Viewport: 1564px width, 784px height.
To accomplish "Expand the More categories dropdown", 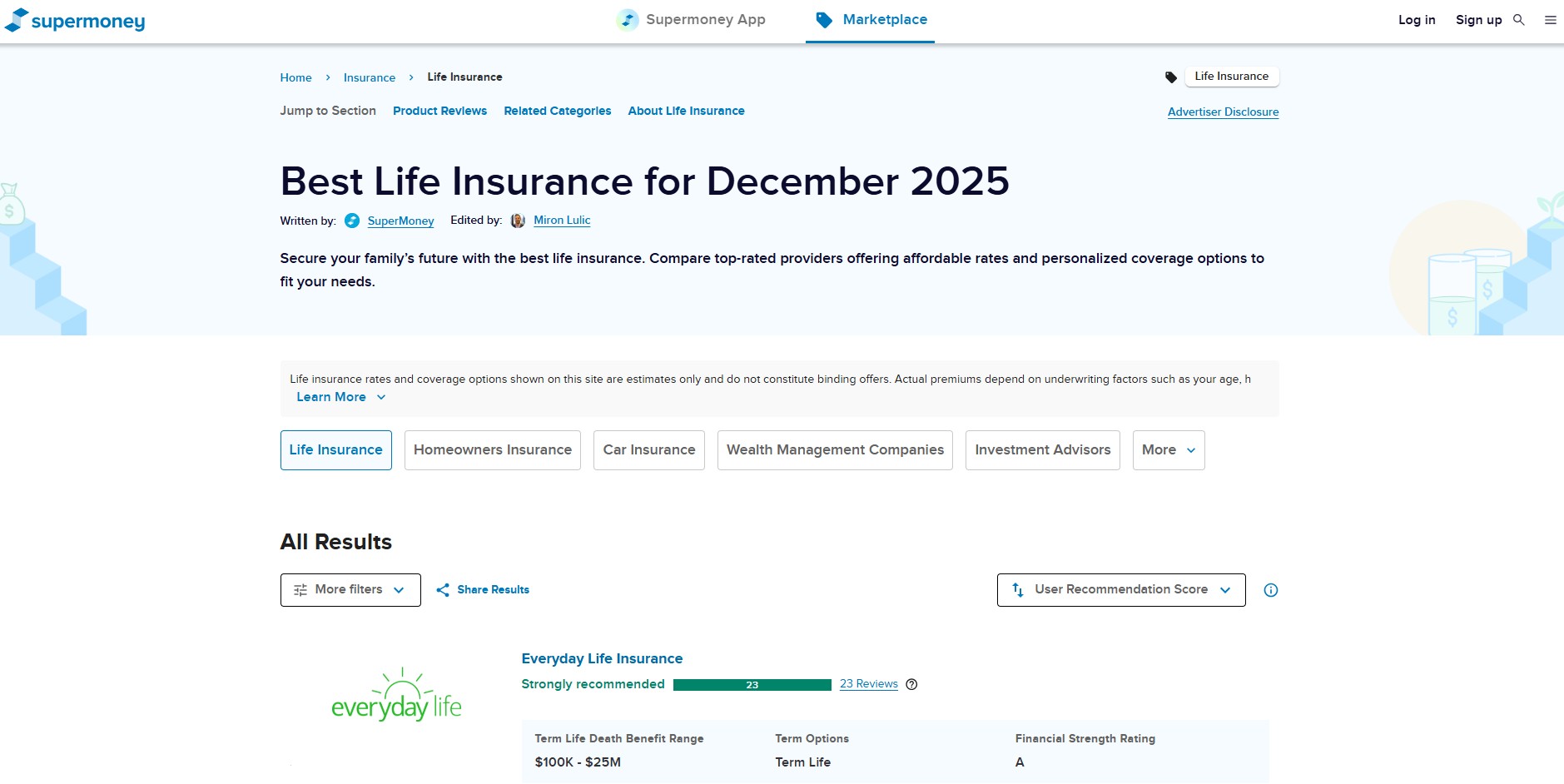I will [x=1169, y=450].
